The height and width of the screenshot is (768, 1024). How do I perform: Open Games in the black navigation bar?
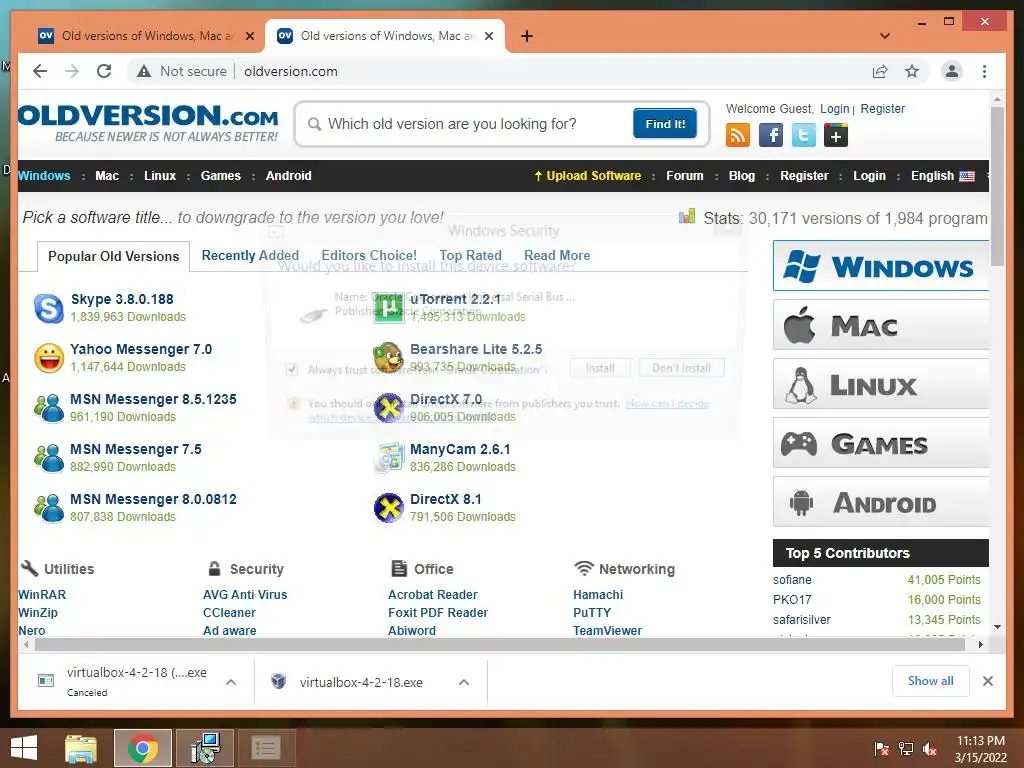click(221, 176)
